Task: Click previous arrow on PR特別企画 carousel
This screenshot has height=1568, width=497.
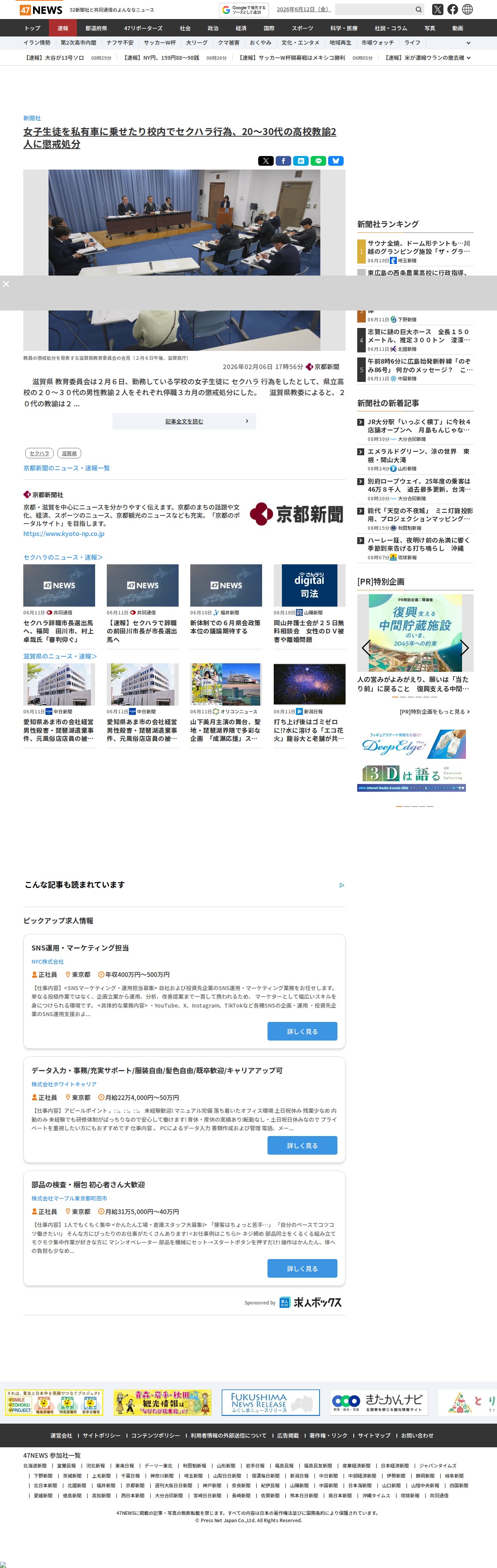Action: pyautogui.click(x=365, y=647)
